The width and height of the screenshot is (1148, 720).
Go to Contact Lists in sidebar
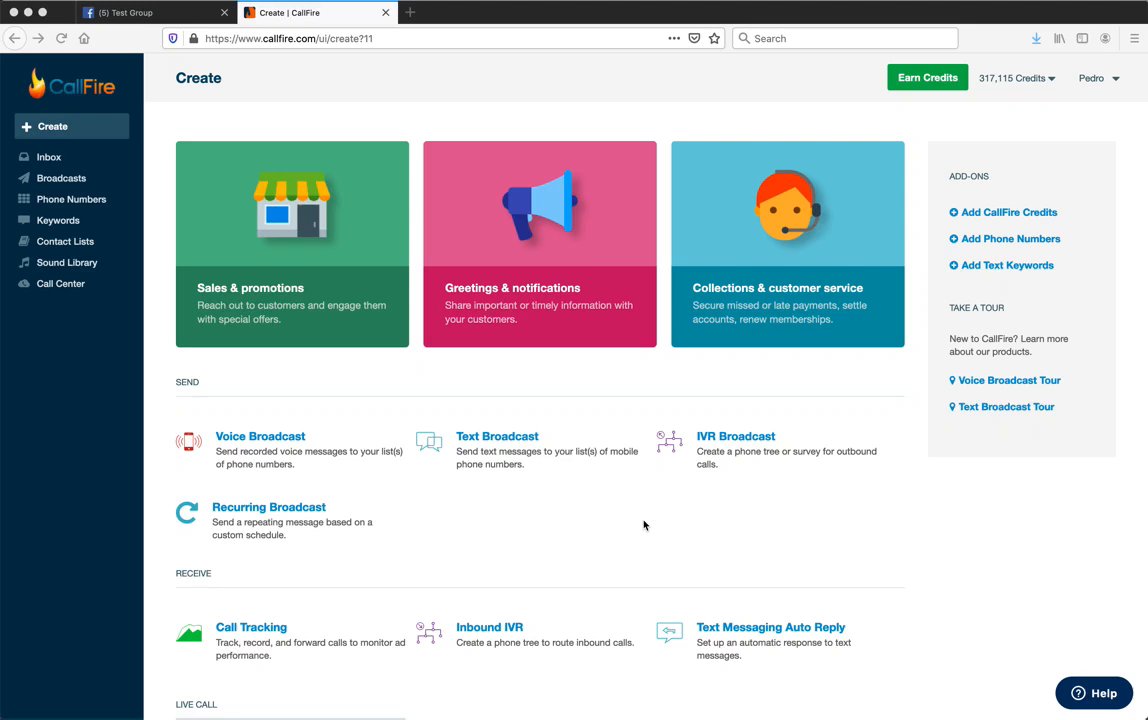[x=65, y=241]
